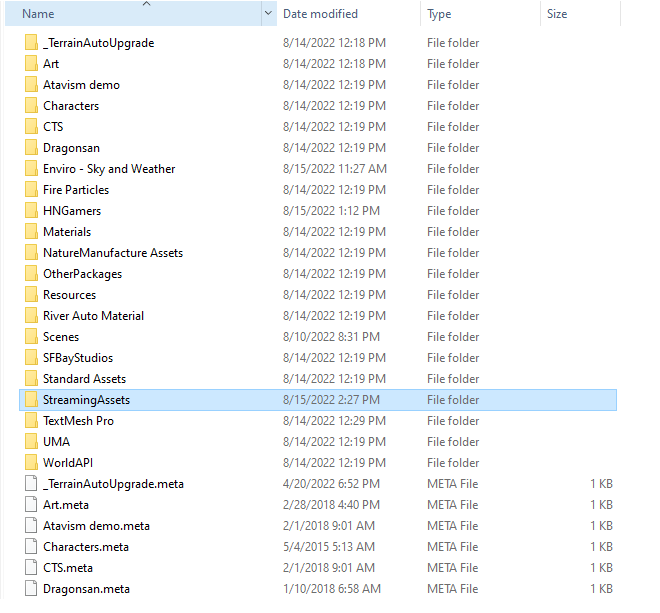The height and width of the screenshot is (613, 660).
Task: Select the OtherPackages folder icon
Action: [31, 274]
